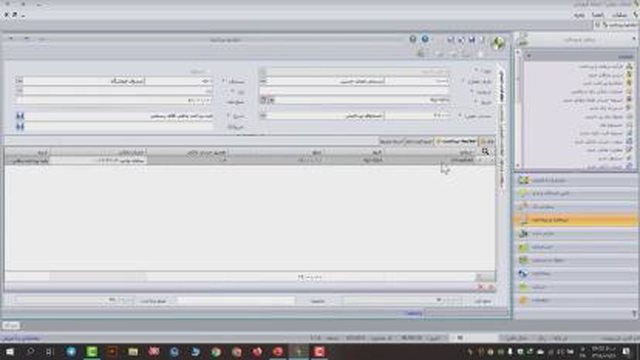The width and height of the screenshot is (640, 360).
Task: Select the highlighted data row in the grid
Action: point(250,160)
